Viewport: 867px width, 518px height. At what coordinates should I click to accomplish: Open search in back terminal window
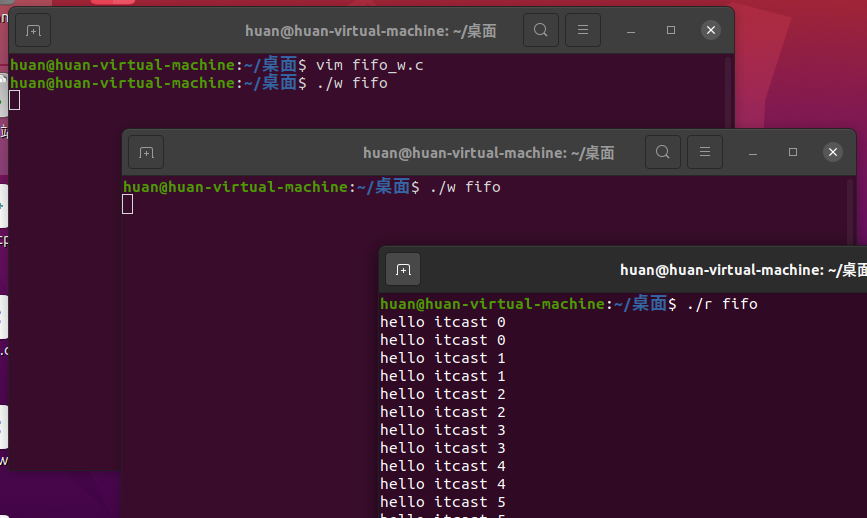pos(541,30)
